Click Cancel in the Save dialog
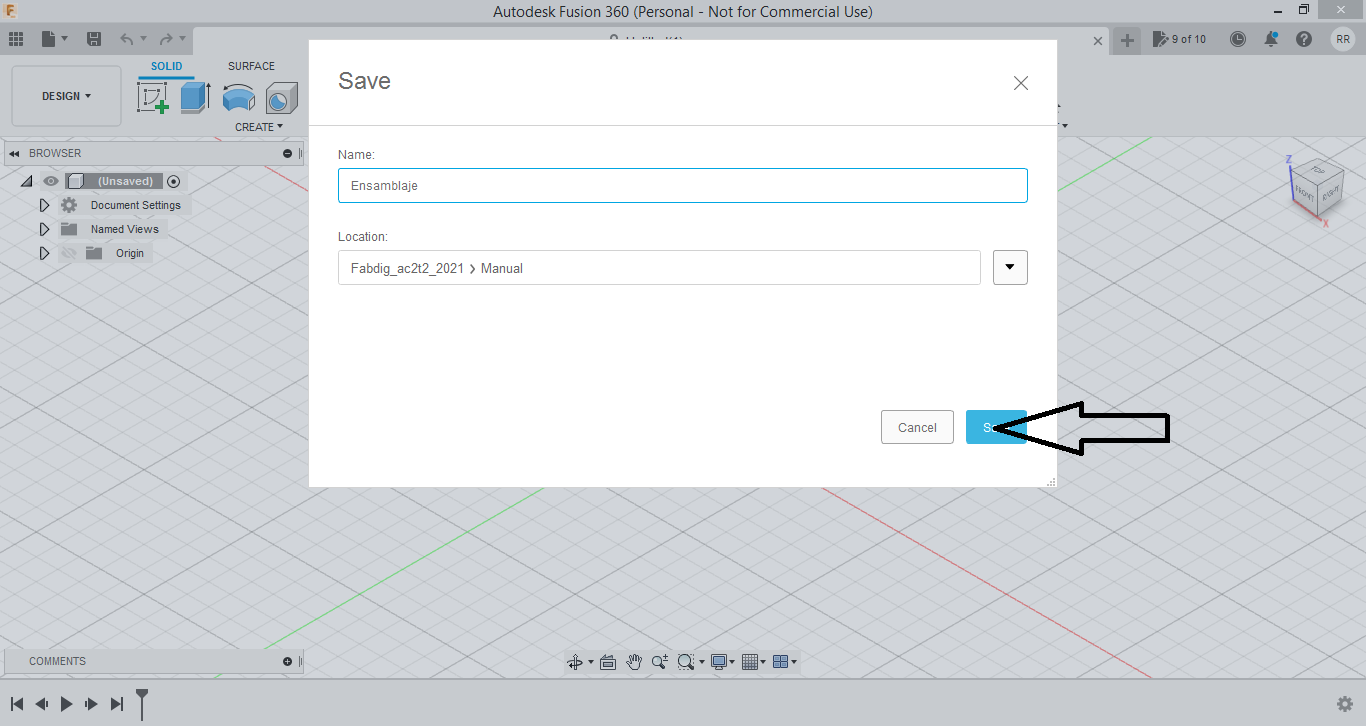 [917, 427]
